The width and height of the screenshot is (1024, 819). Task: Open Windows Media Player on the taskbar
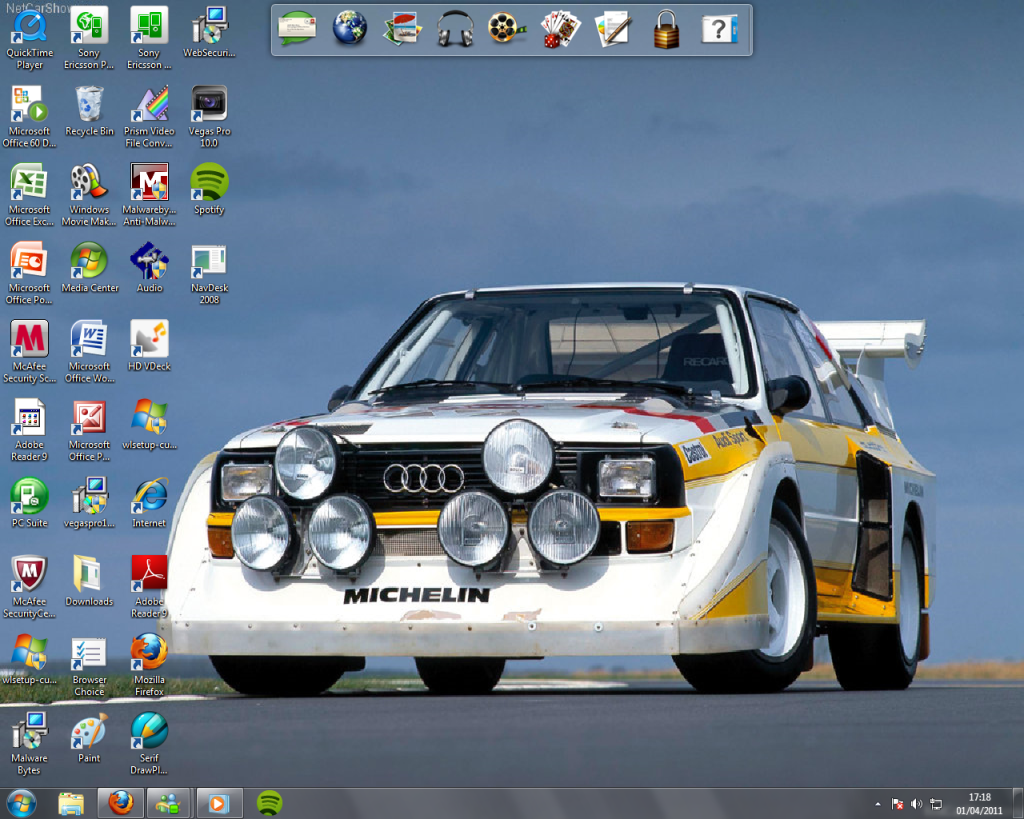point(219,803)
